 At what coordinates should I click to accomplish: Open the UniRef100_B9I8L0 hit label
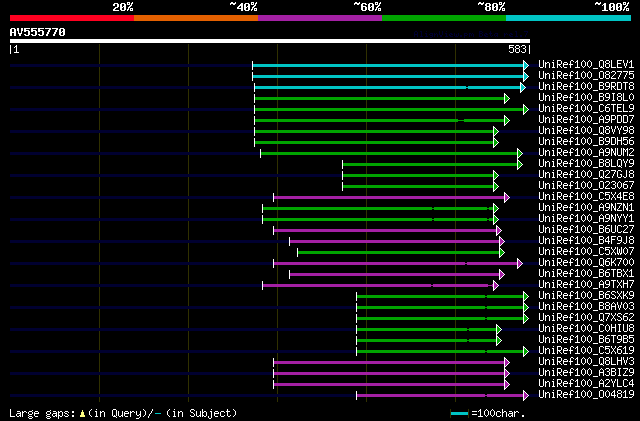point(586,97)
